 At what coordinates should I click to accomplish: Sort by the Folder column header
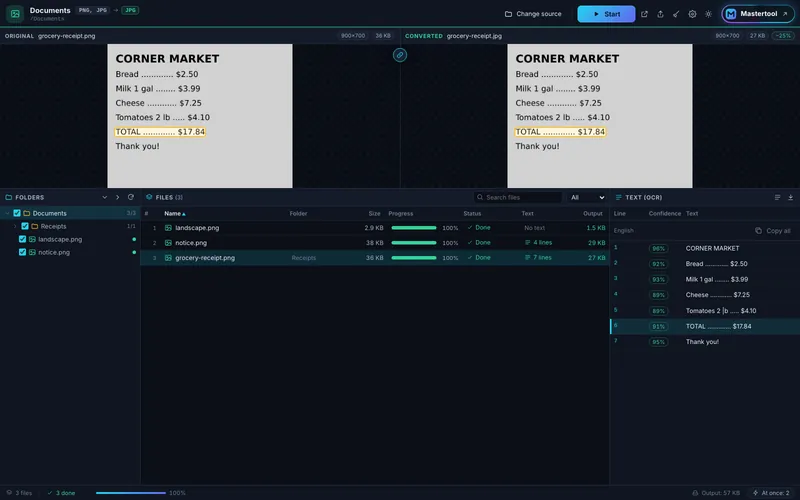(x=298, y=214)
